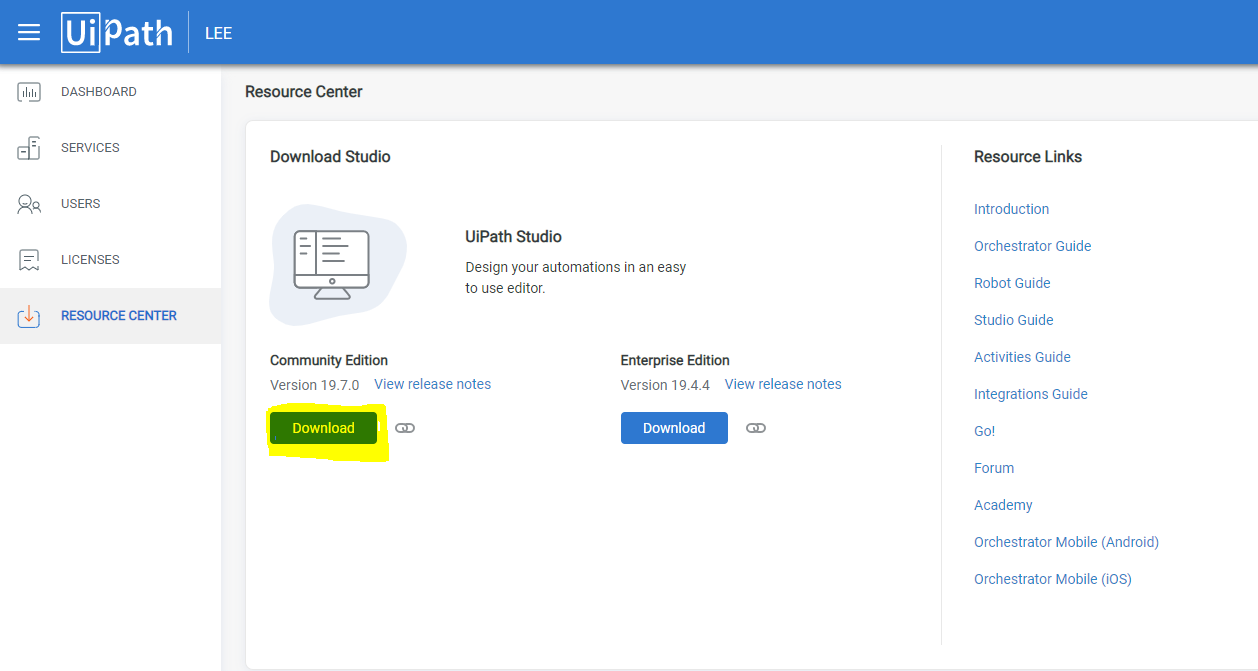The width and height of the screenshot is (1258, 671).
Task: Click the LEE account name in header
Action: click(218, 33)
